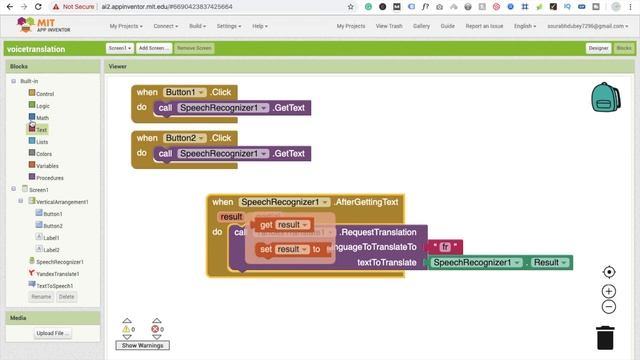This screenshot has width=640, height=360.
Task: Open the Build menu
Action: (197, 26)
